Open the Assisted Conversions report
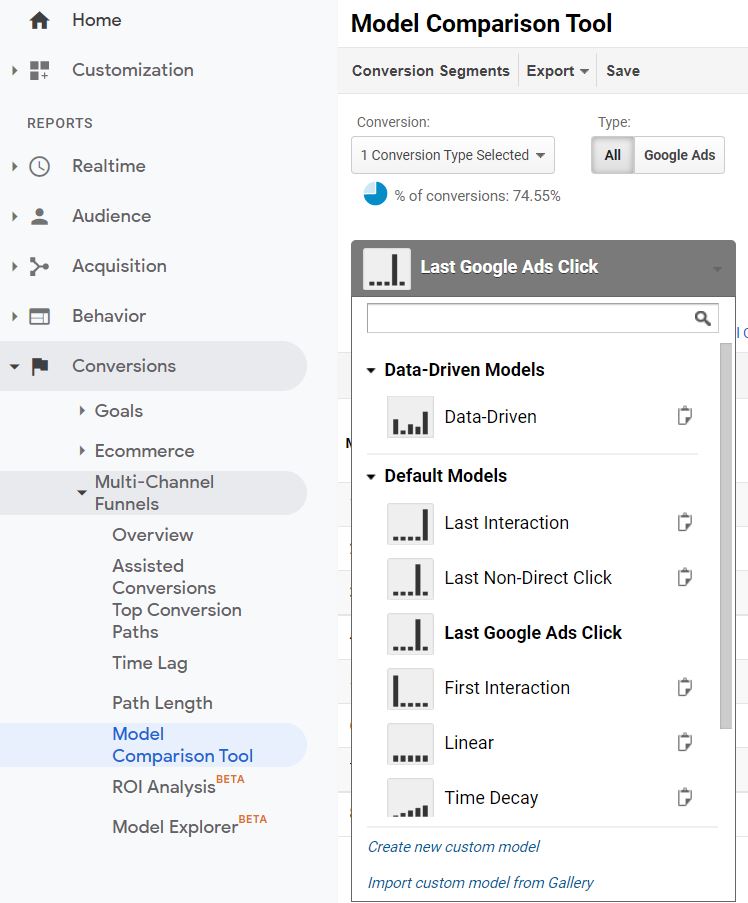The width and height of the screenshot is (748, 903). [163, 577]
